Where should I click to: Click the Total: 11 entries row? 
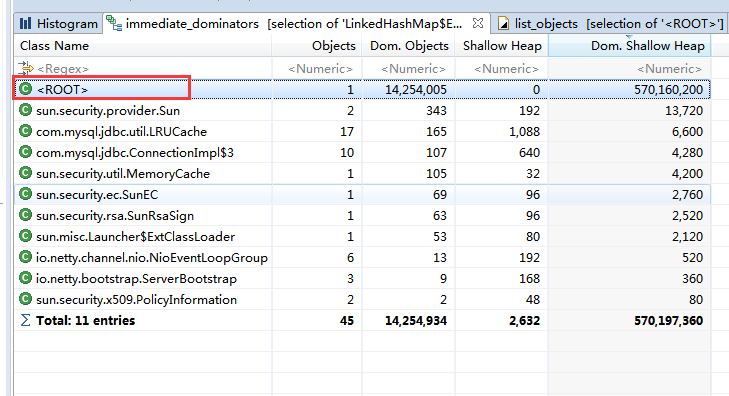point(362,321)
